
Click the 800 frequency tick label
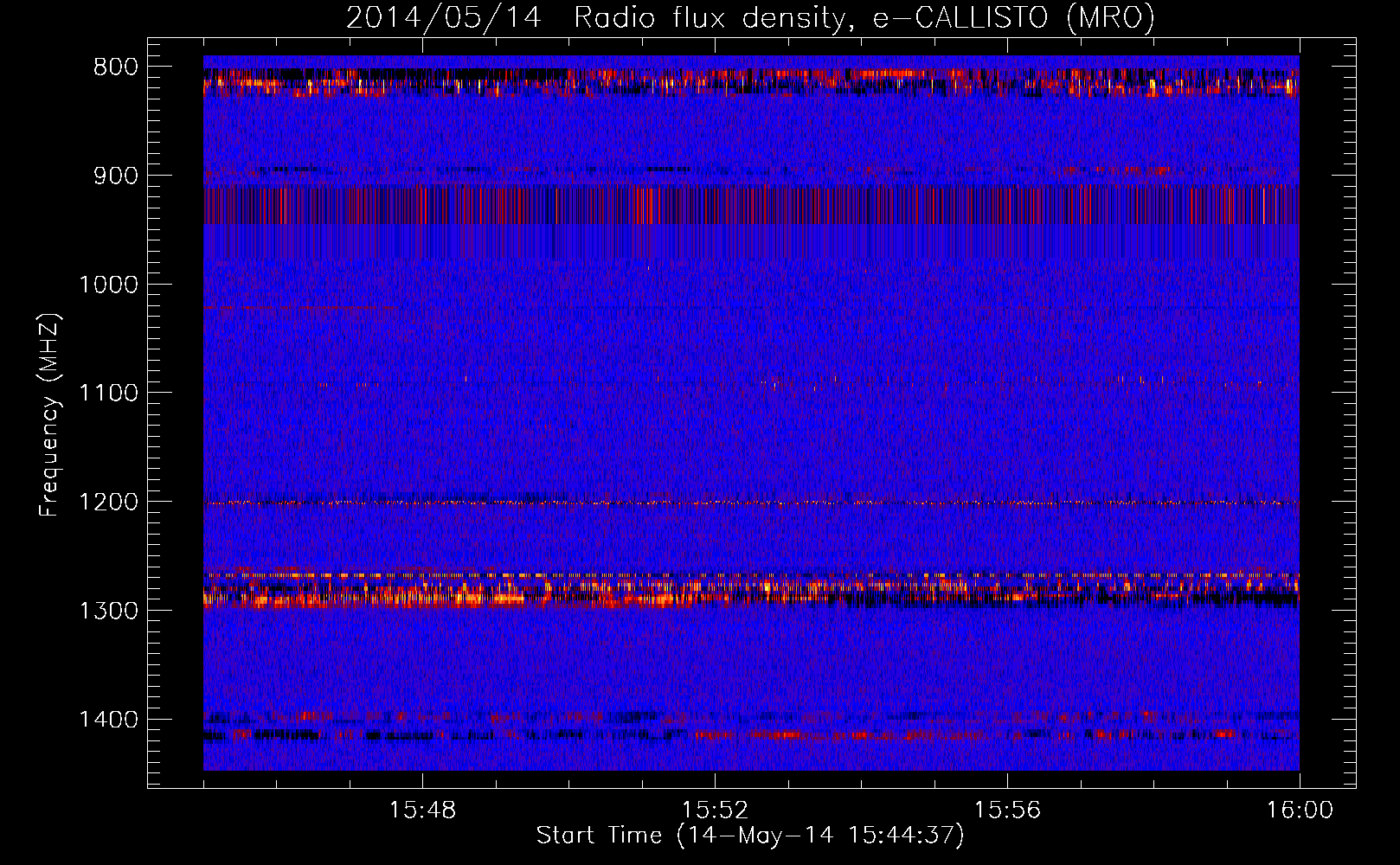[x=115, y=67]
